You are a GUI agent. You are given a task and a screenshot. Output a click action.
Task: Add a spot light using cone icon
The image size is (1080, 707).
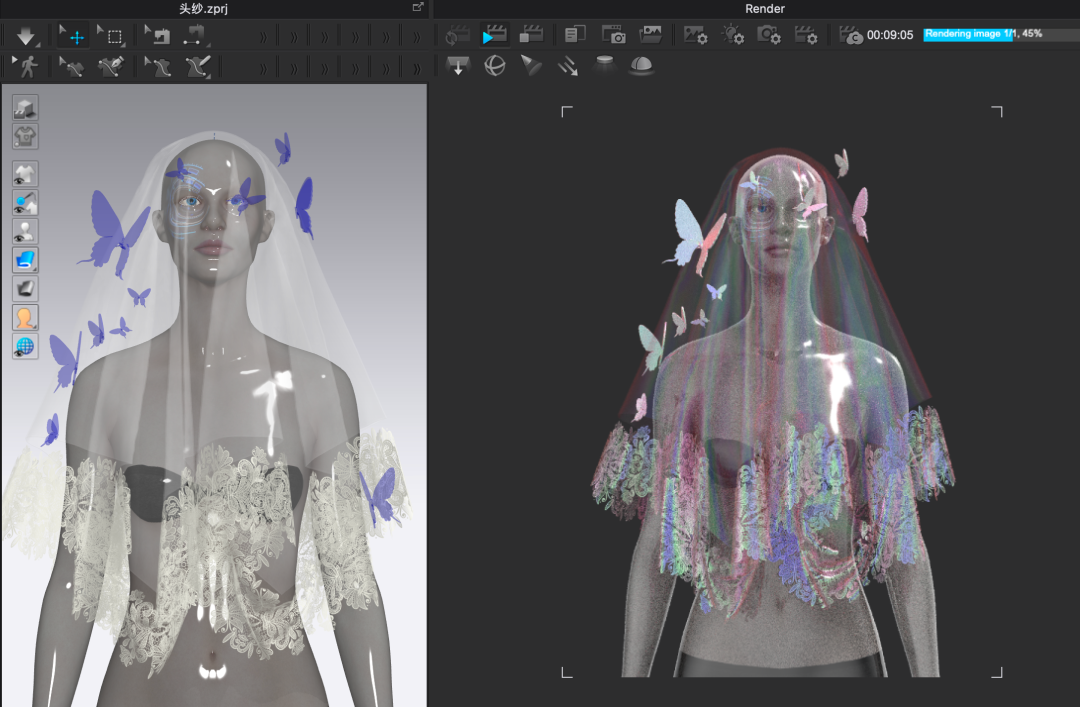tap(531, 65)
